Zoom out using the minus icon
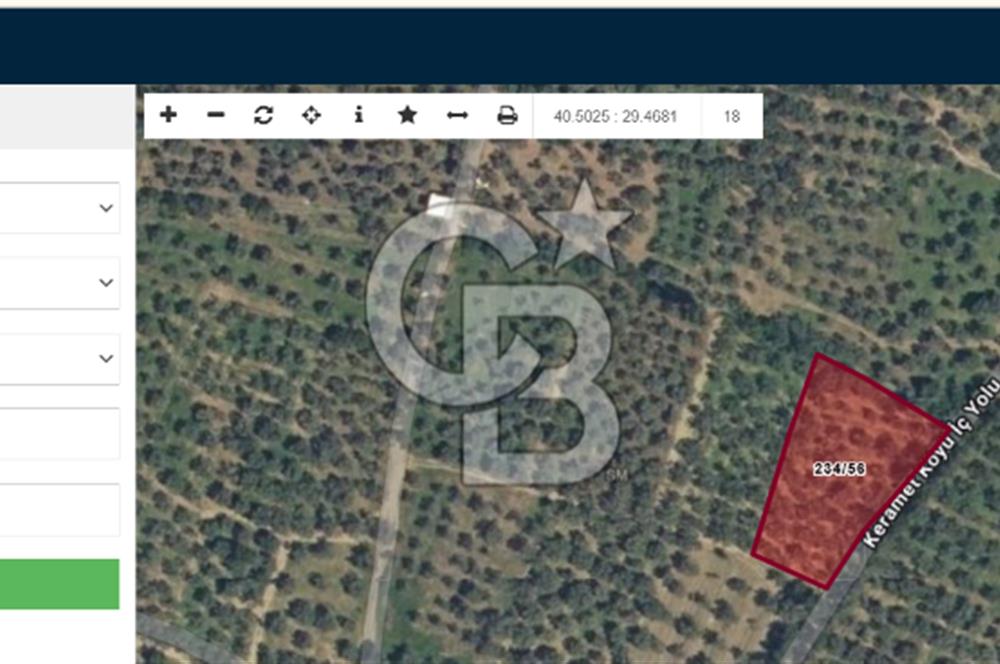This screenshot has height=664, width=1000. (215, 115)
